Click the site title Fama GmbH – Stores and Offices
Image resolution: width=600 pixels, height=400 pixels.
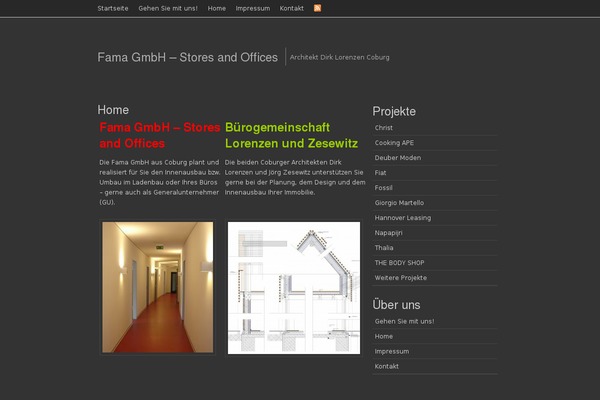188,57
